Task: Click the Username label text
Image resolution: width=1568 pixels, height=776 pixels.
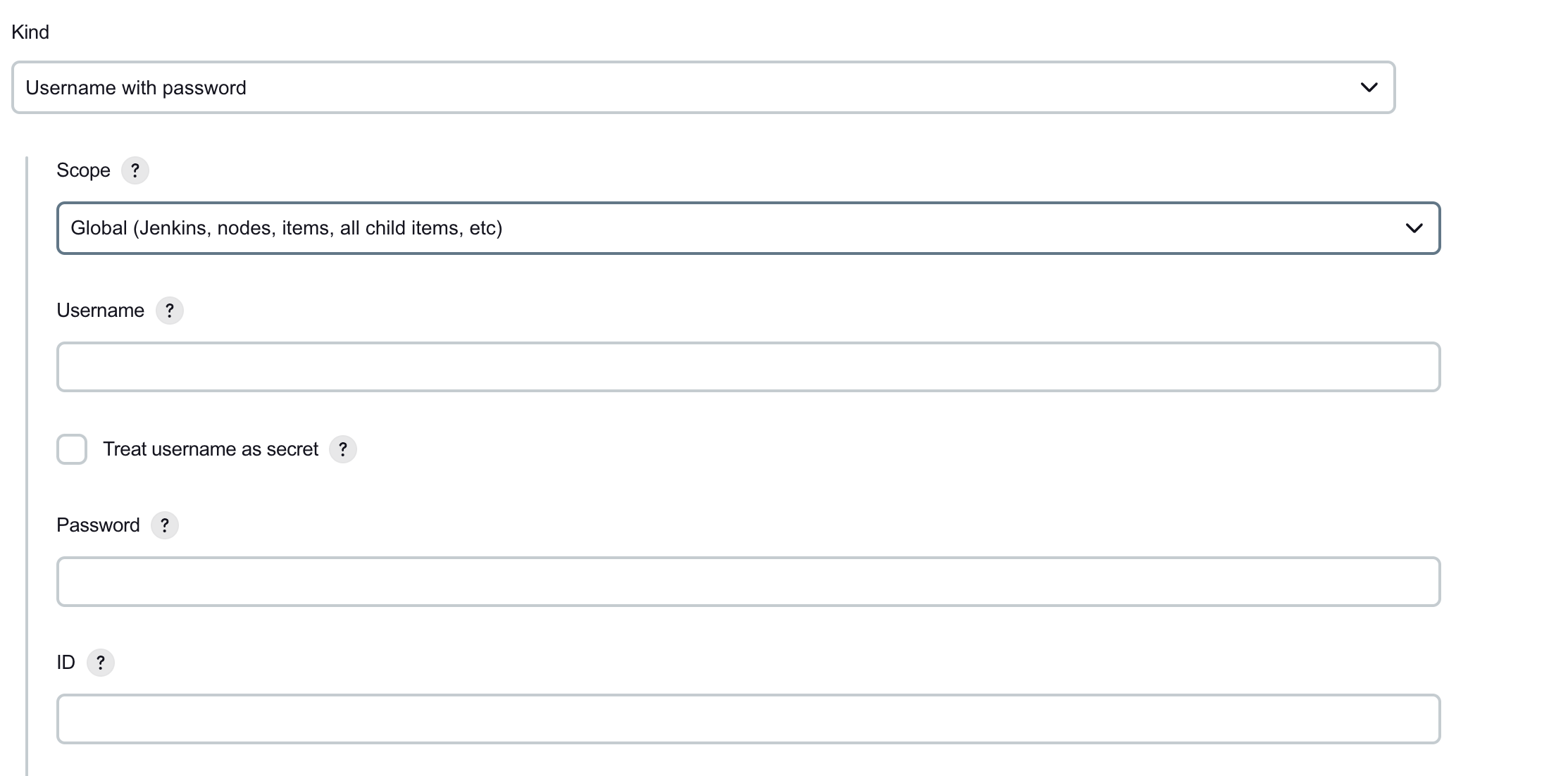Action: coord(100,311)
